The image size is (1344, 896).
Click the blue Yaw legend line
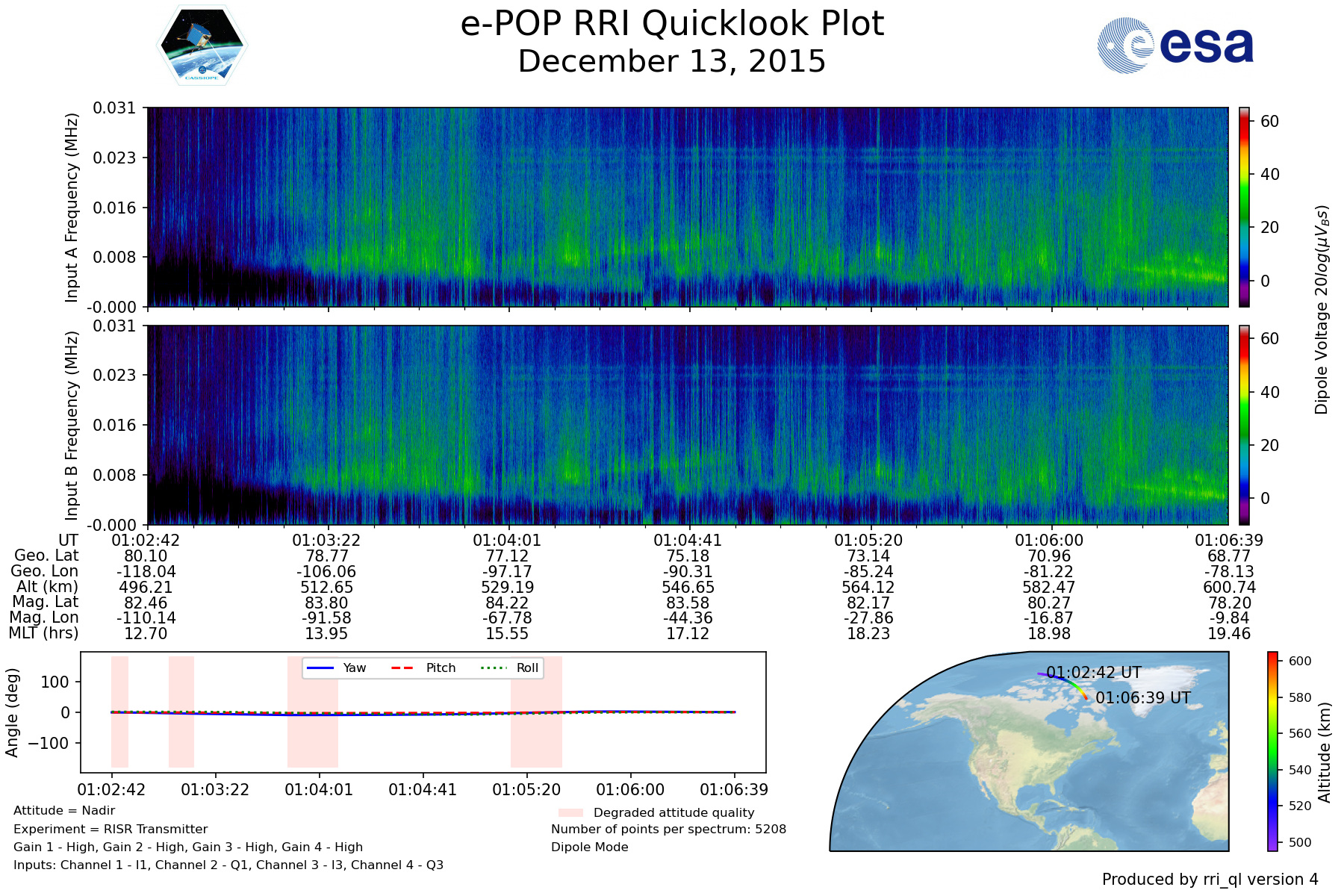[x=320, y=668]
